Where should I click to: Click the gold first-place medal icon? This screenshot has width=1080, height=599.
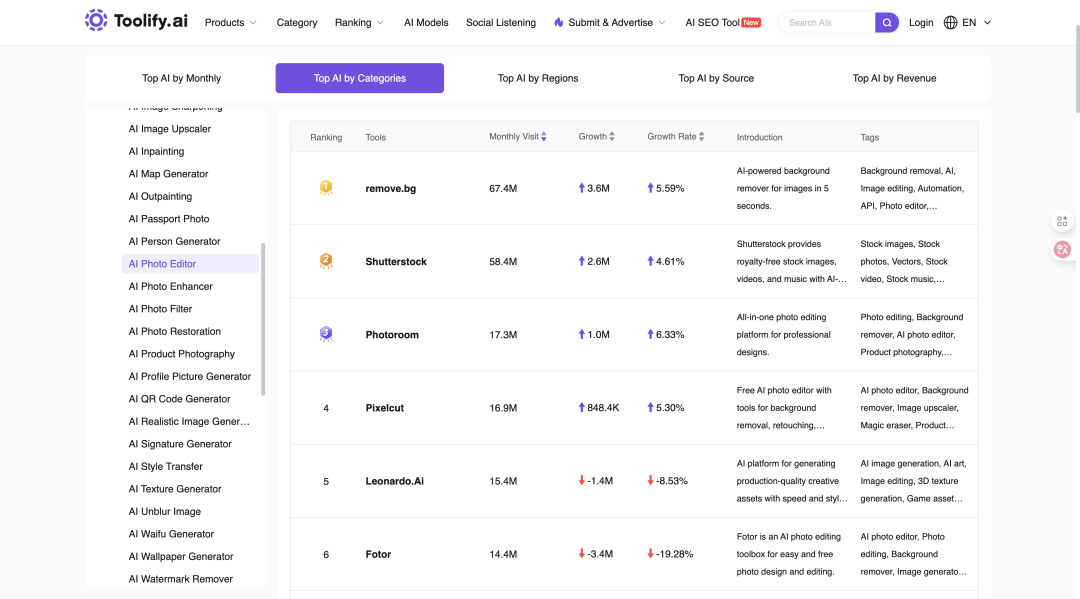point(326,188)
